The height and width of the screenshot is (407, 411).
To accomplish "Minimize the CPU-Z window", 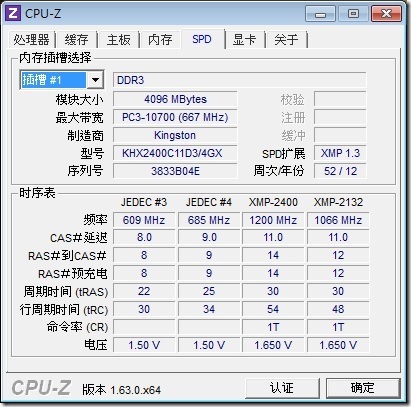I will (x=320, y=14).
